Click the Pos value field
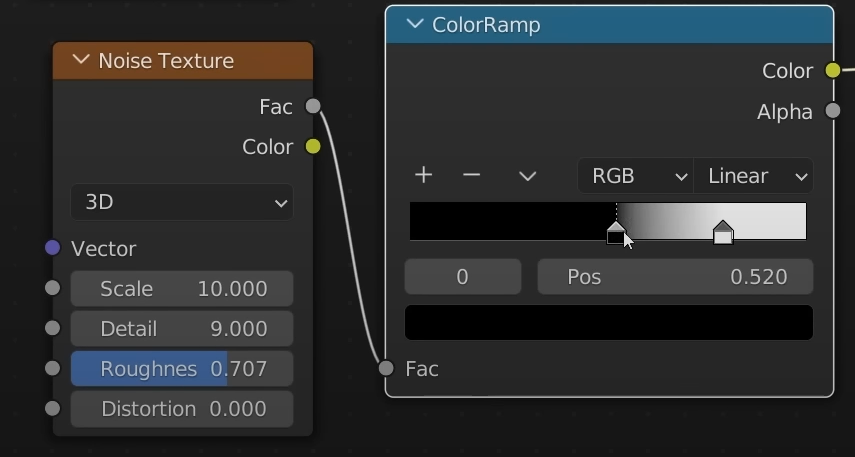Viewport: 855px width, 457px height. click(x=675, y=277)
